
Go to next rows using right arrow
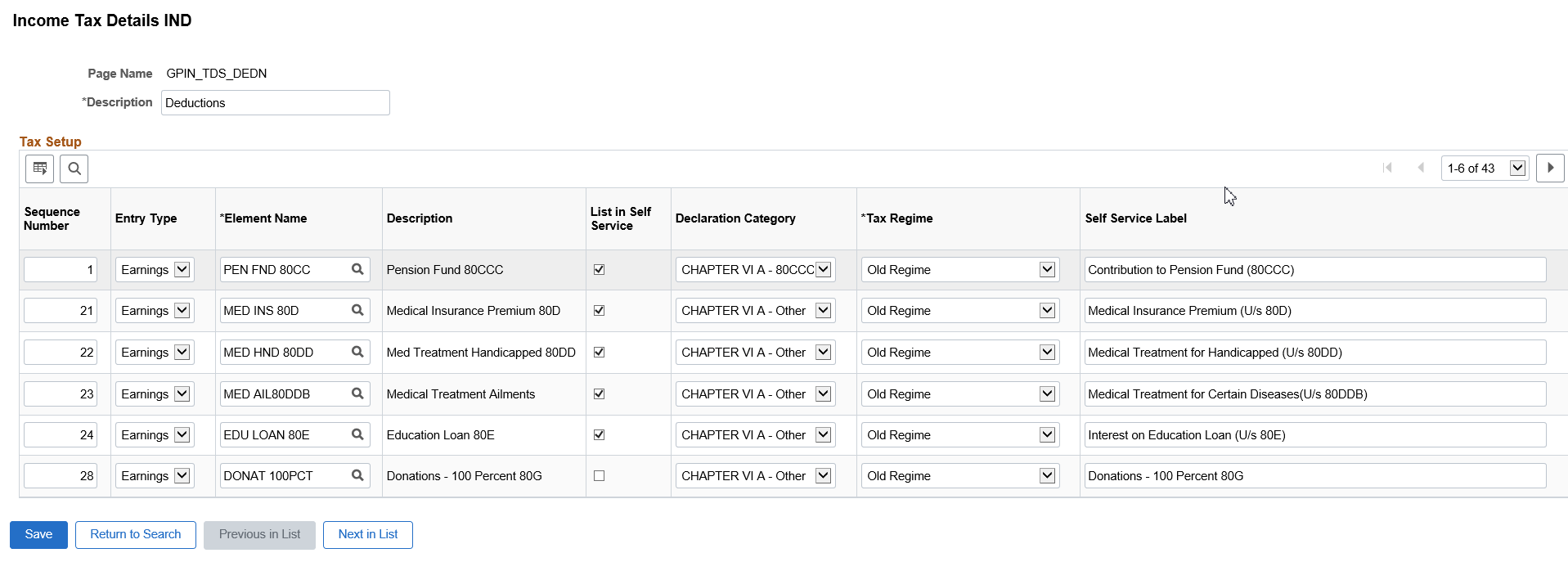coord(1550,168)
